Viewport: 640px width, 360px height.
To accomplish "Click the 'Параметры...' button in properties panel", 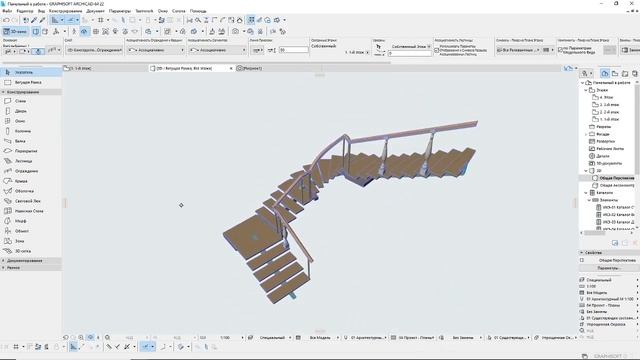I will point(608,268).
